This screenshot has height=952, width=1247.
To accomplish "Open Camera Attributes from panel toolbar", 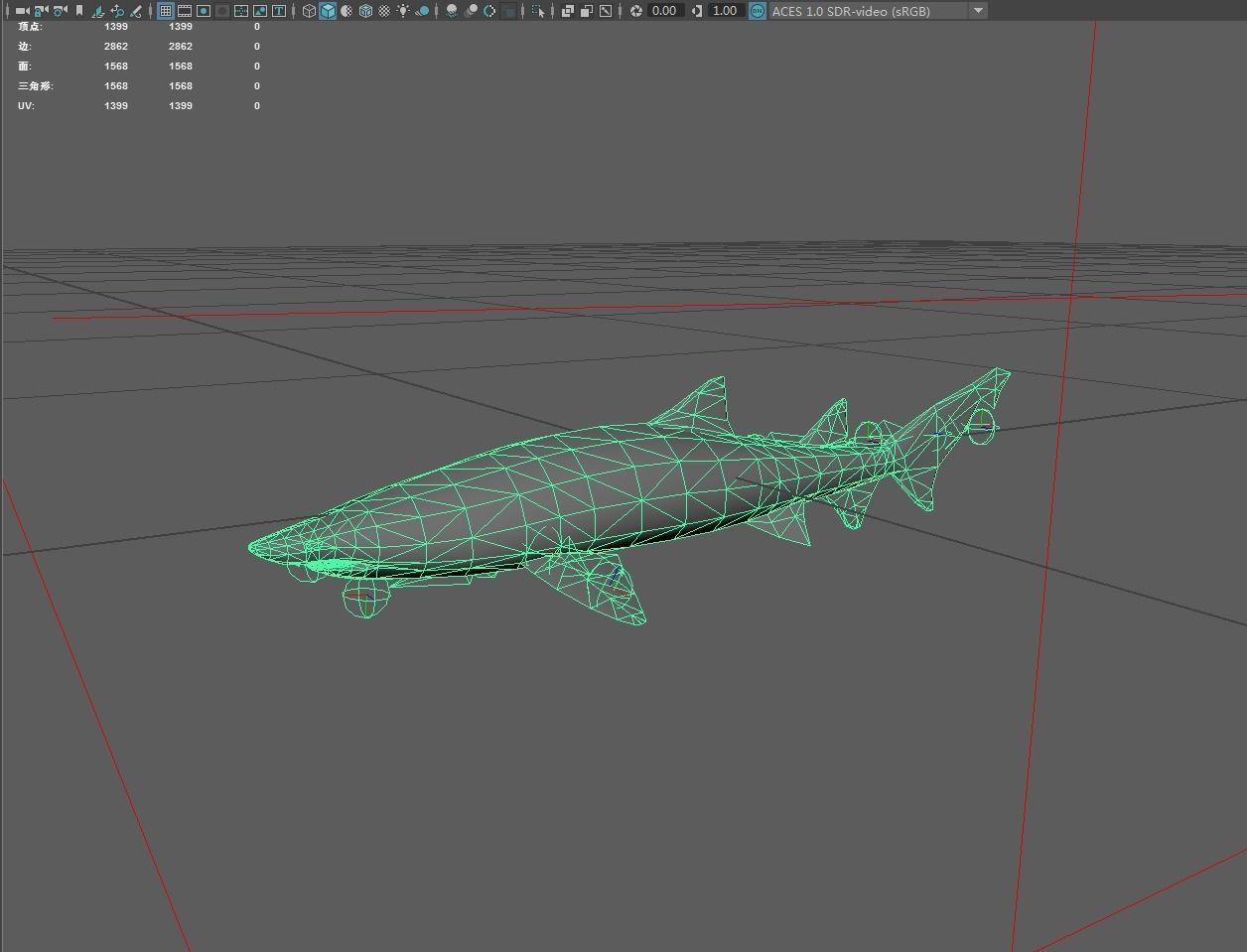I will 60,11.
